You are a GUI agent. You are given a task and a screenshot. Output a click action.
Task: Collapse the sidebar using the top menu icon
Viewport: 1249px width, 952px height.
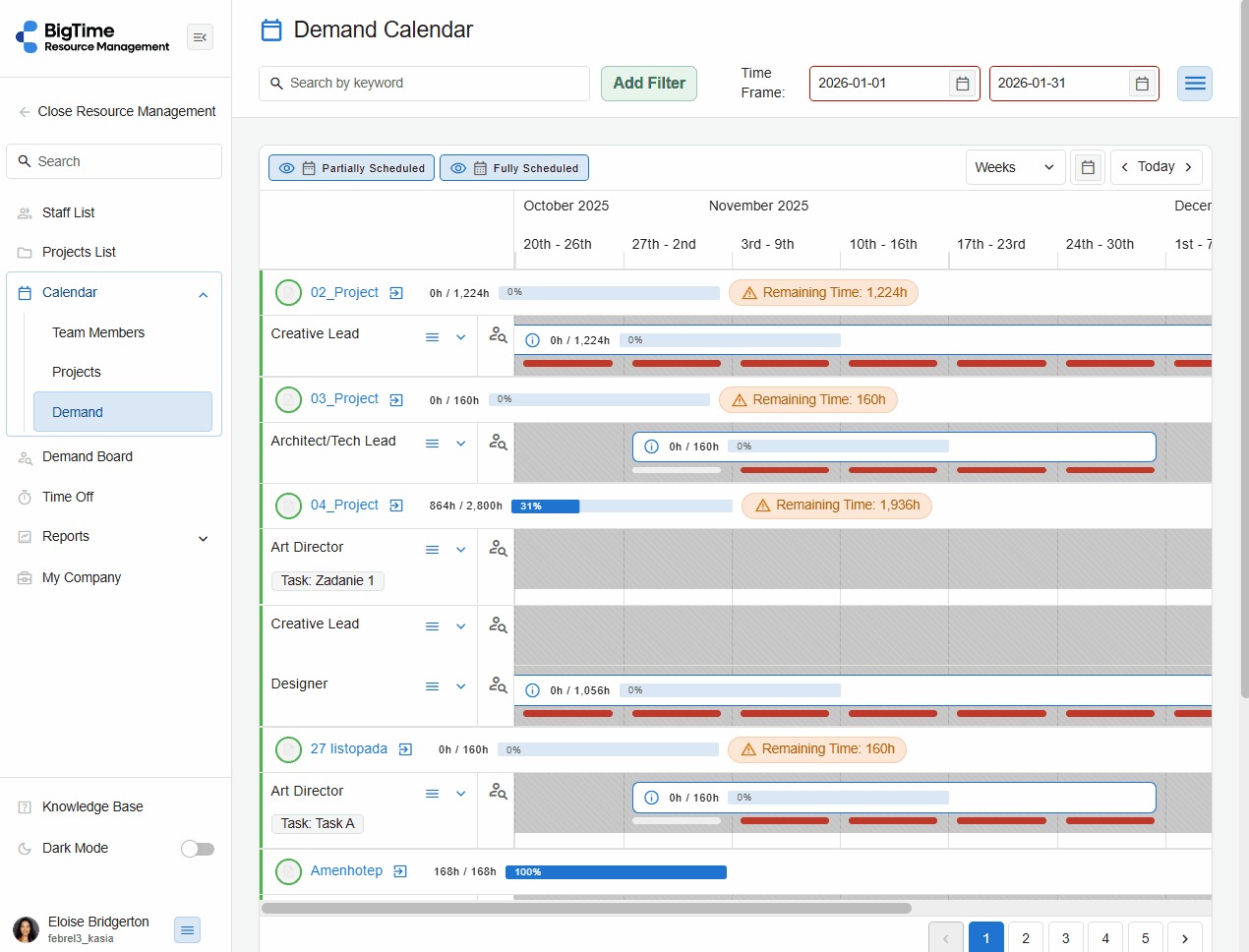click(x=200, y=37)
